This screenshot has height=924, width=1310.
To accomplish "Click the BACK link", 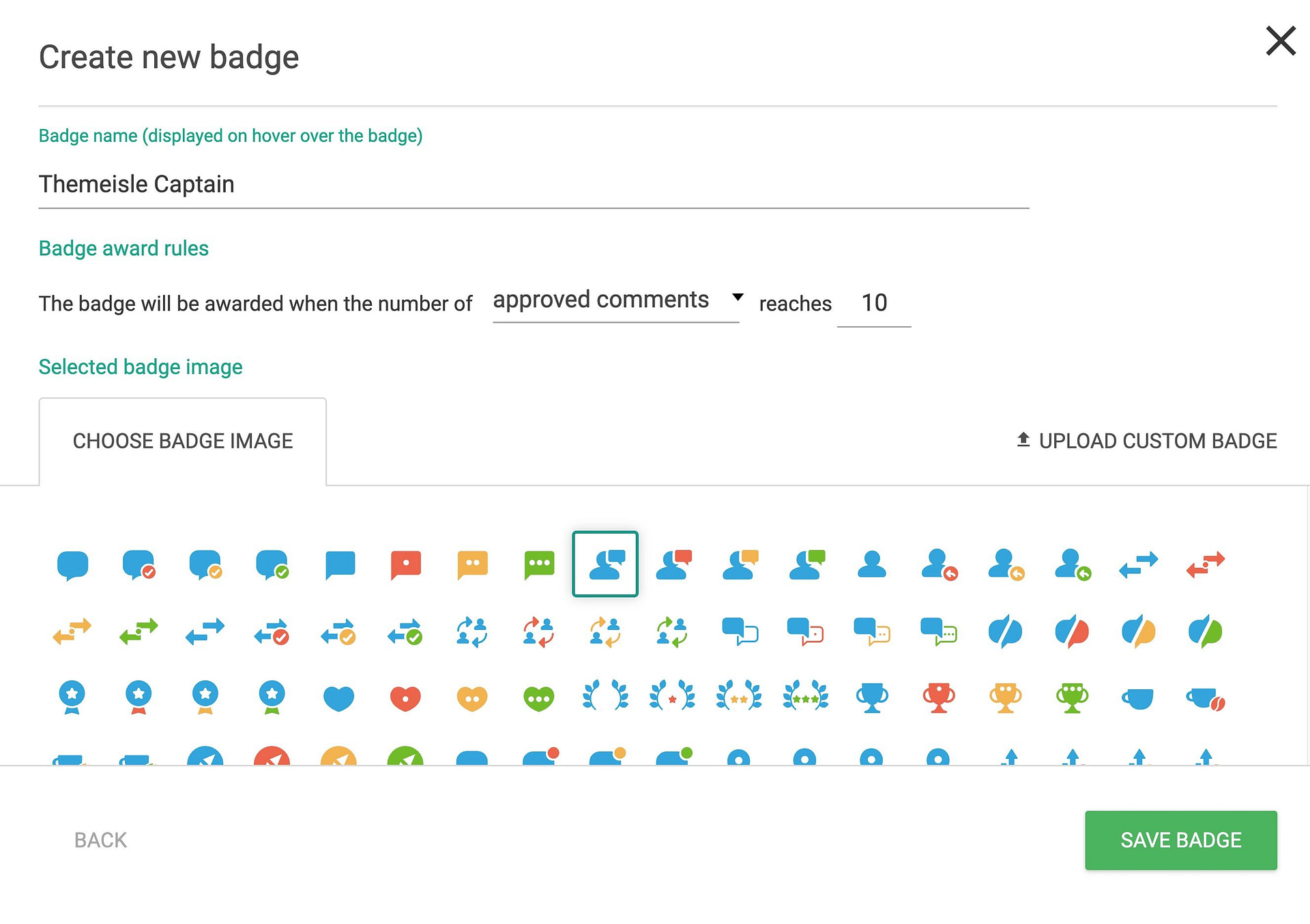I will click(x=99, y=840).
